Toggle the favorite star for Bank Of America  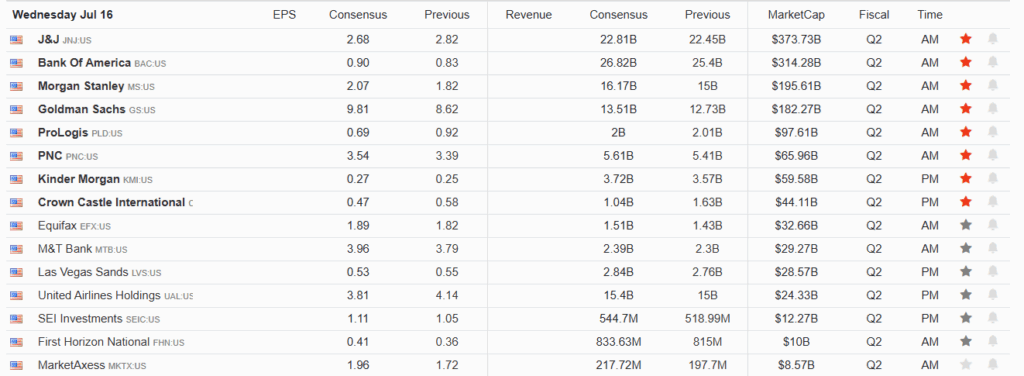click(x=966, y=63)
